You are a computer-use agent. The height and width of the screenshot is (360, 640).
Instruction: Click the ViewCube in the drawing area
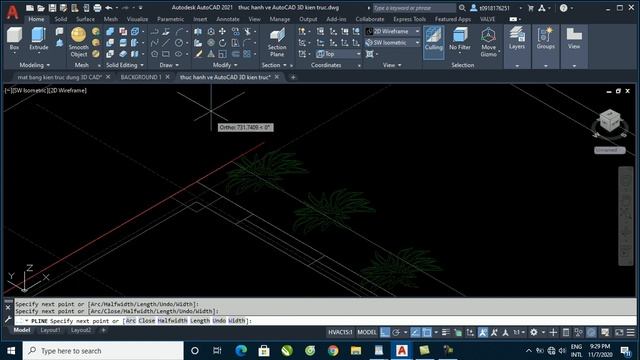point(610,121)
